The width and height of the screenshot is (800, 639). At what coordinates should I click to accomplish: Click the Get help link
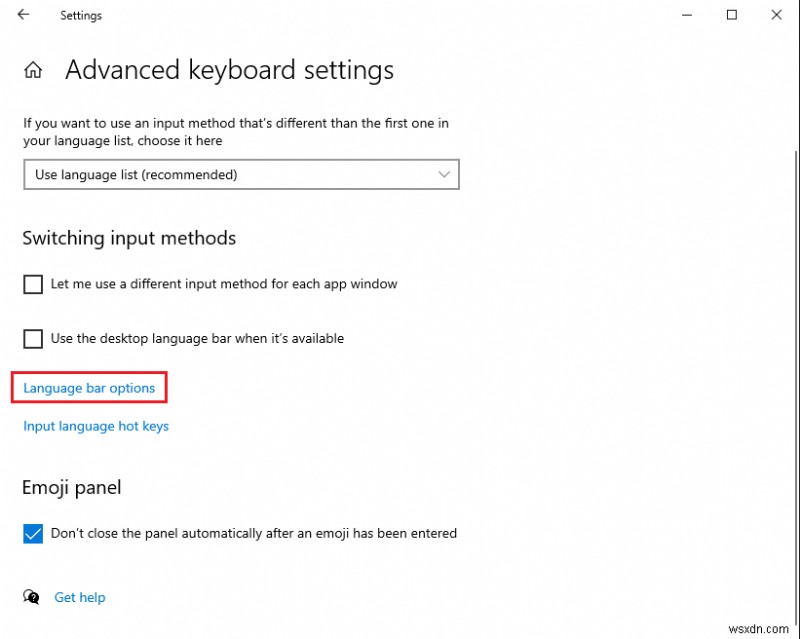pos(79,597)
